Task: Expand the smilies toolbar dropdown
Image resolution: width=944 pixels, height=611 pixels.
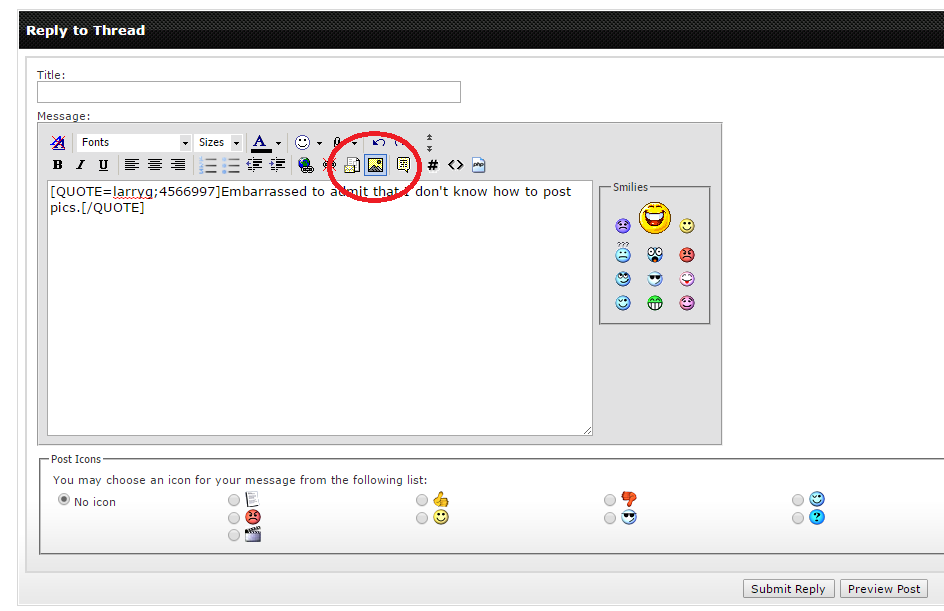Action: [319, 143]
